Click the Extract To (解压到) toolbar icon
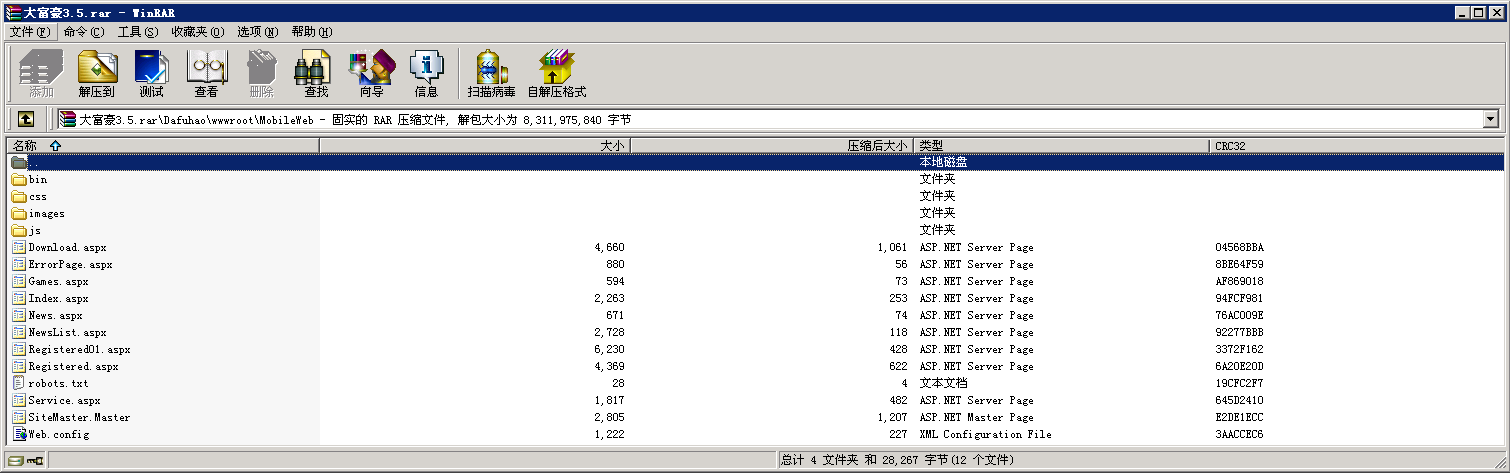Image resolution: width=1510 pixels, height=473 pixels. tap(97, 74)
